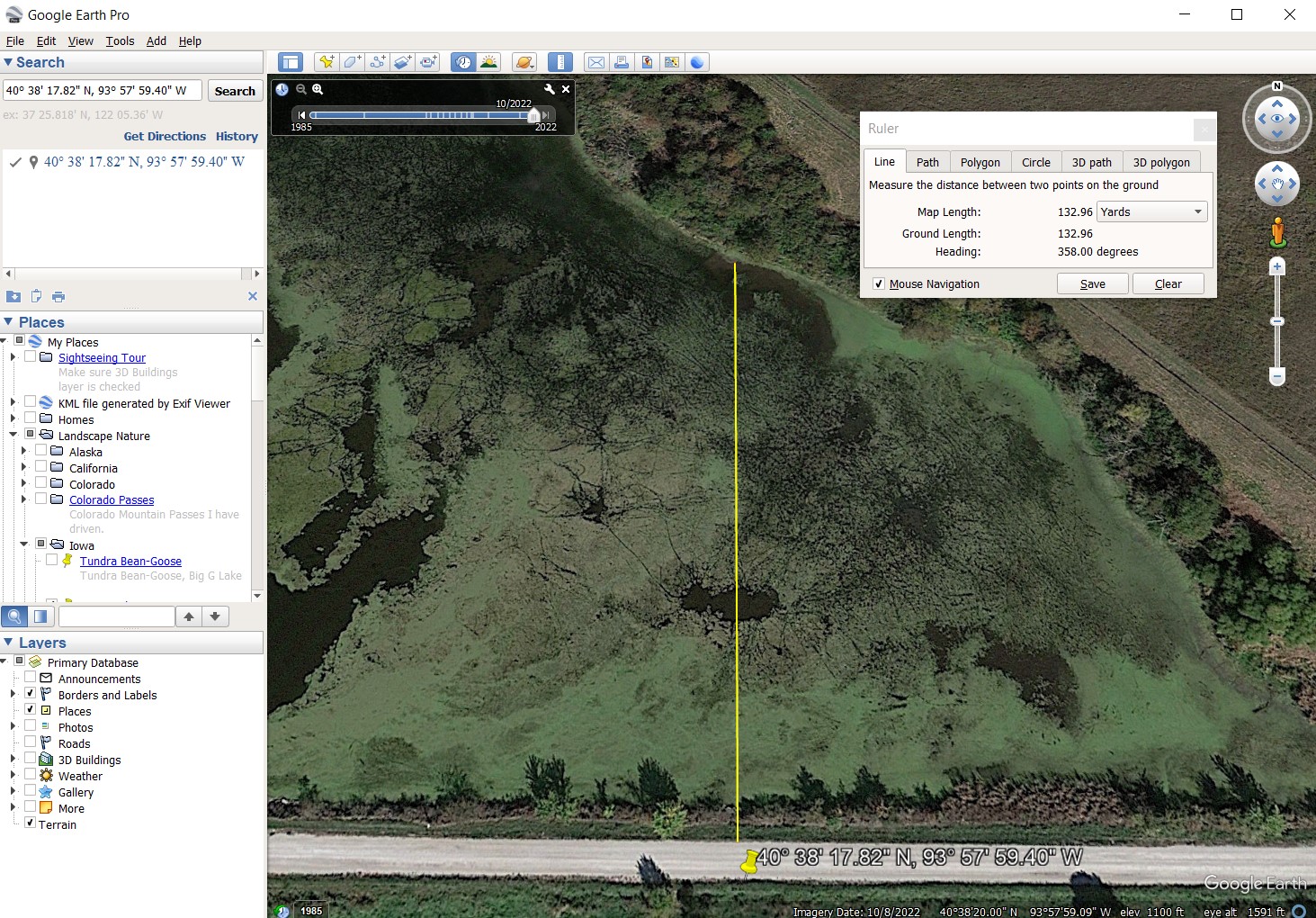Toggle the Mouse Navigation checkbox
The height and width of the screenshot is (918, 1316).
pos(879,283)
